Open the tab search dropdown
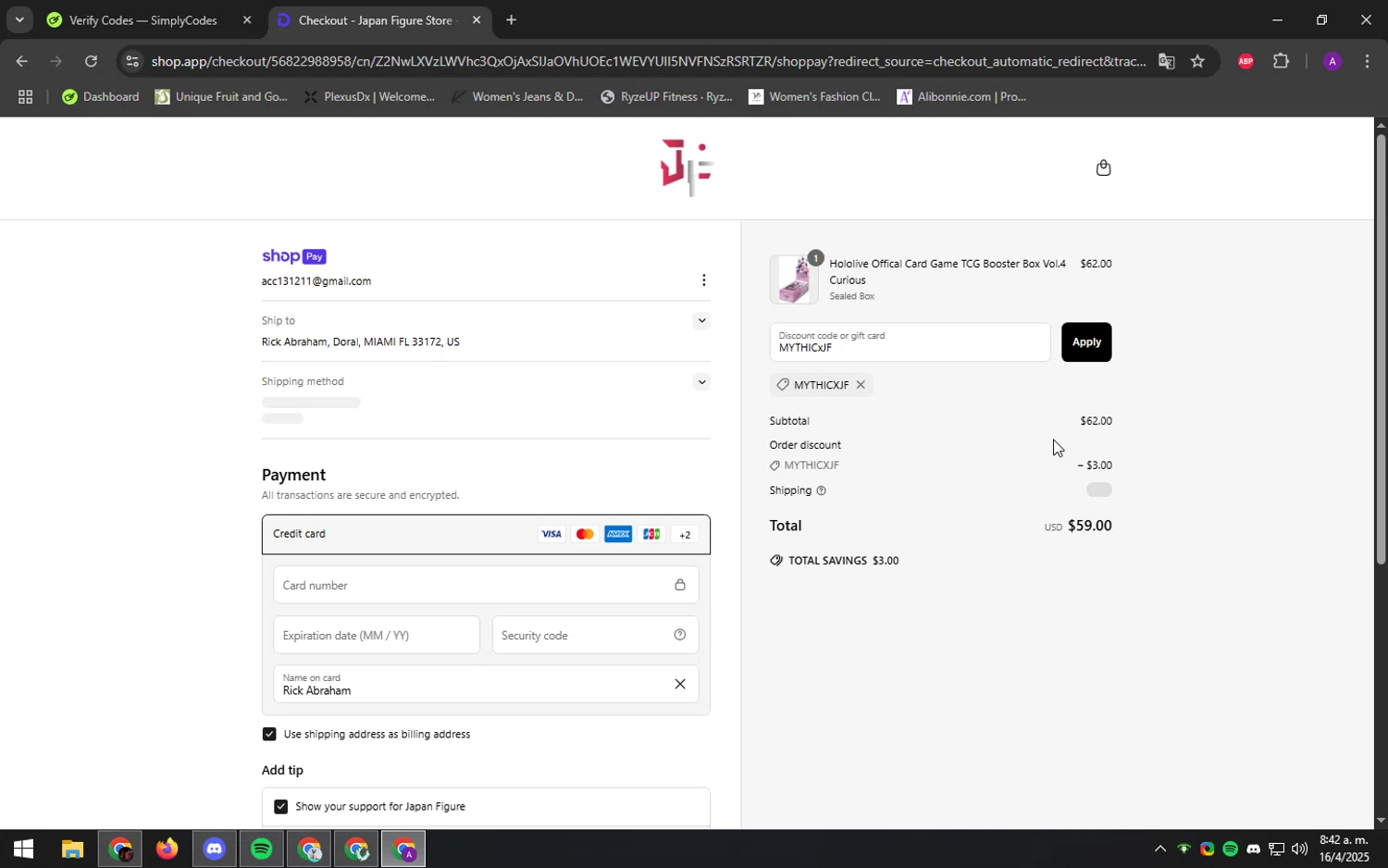This screenshot has width=1388, height=868. 19,20
